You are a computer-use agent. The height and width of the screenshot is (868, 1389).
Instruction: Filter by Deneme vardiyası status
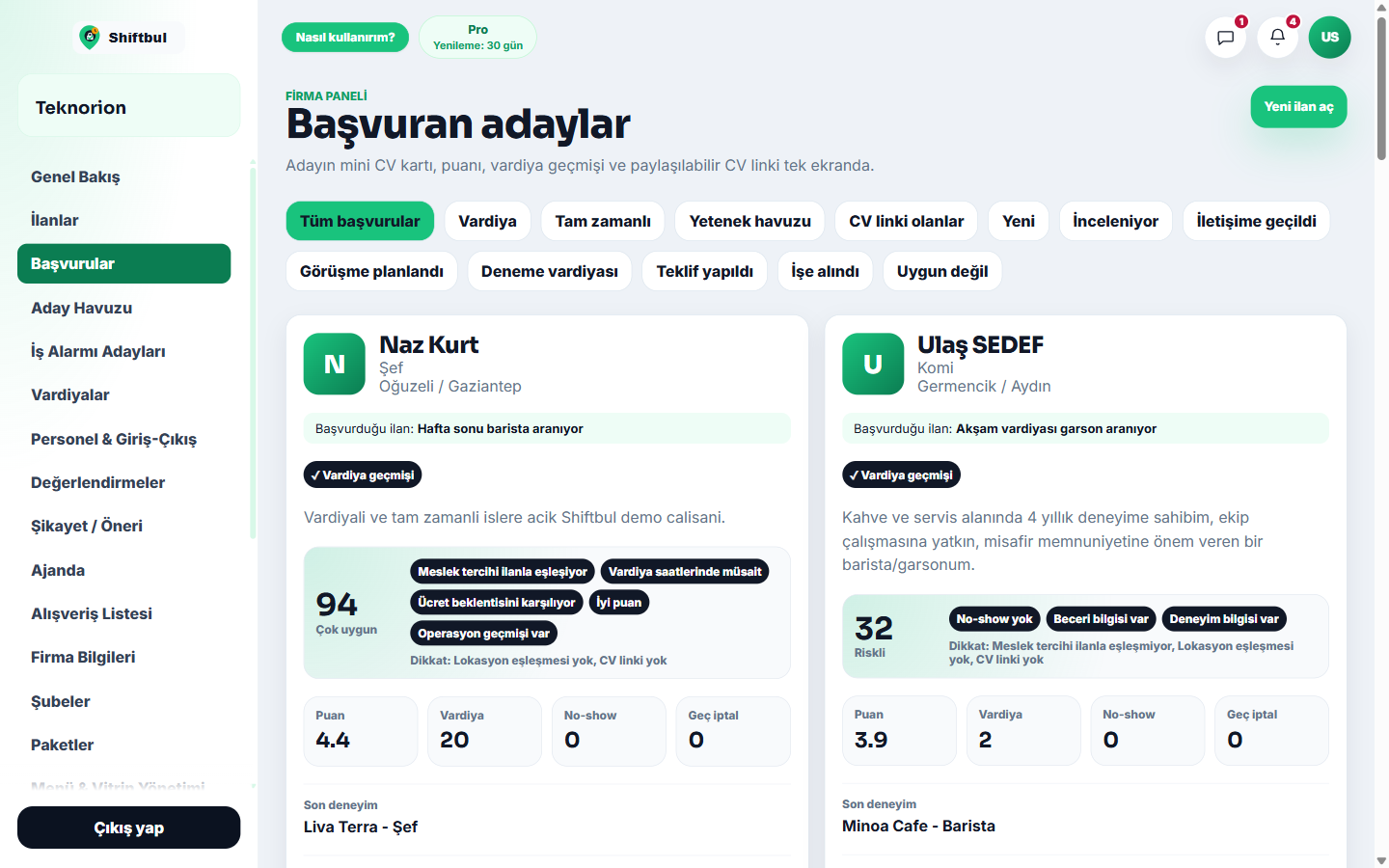550,271
